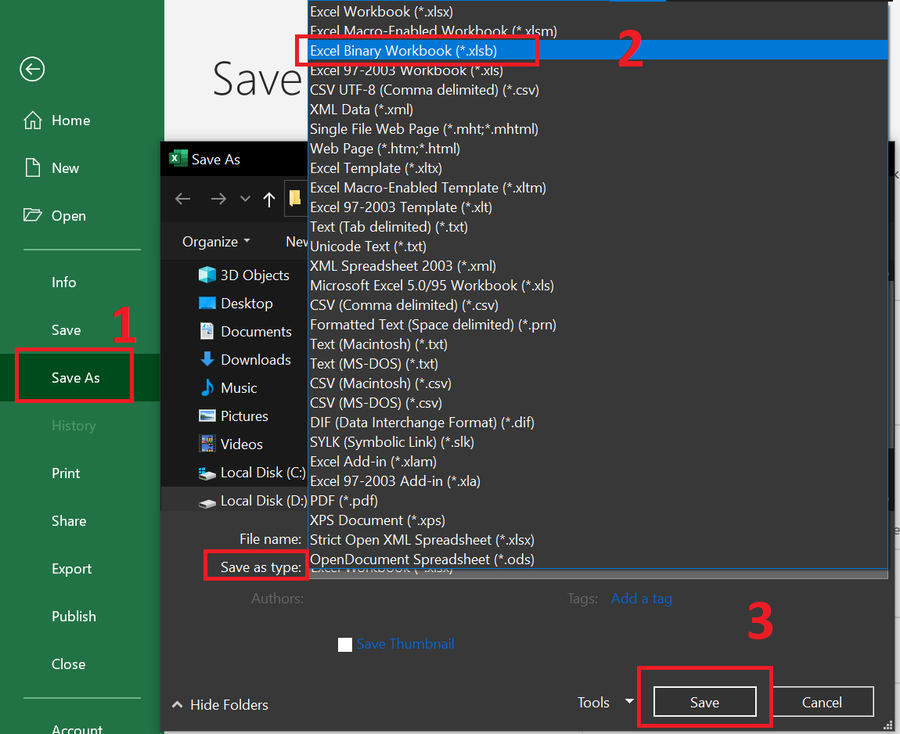Choose Formatted Text (Space delimited) (*.prn)

tap(598, 324)
